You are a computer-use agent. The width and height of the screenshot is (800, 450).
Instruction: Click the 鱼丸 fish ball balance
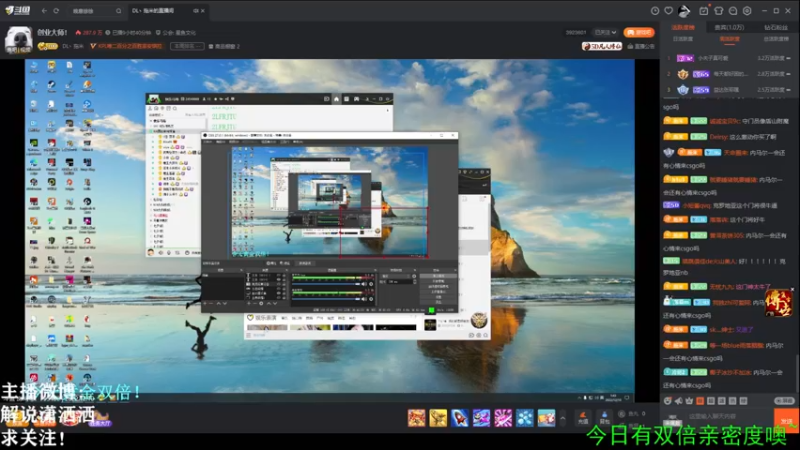tap(633, 414)
